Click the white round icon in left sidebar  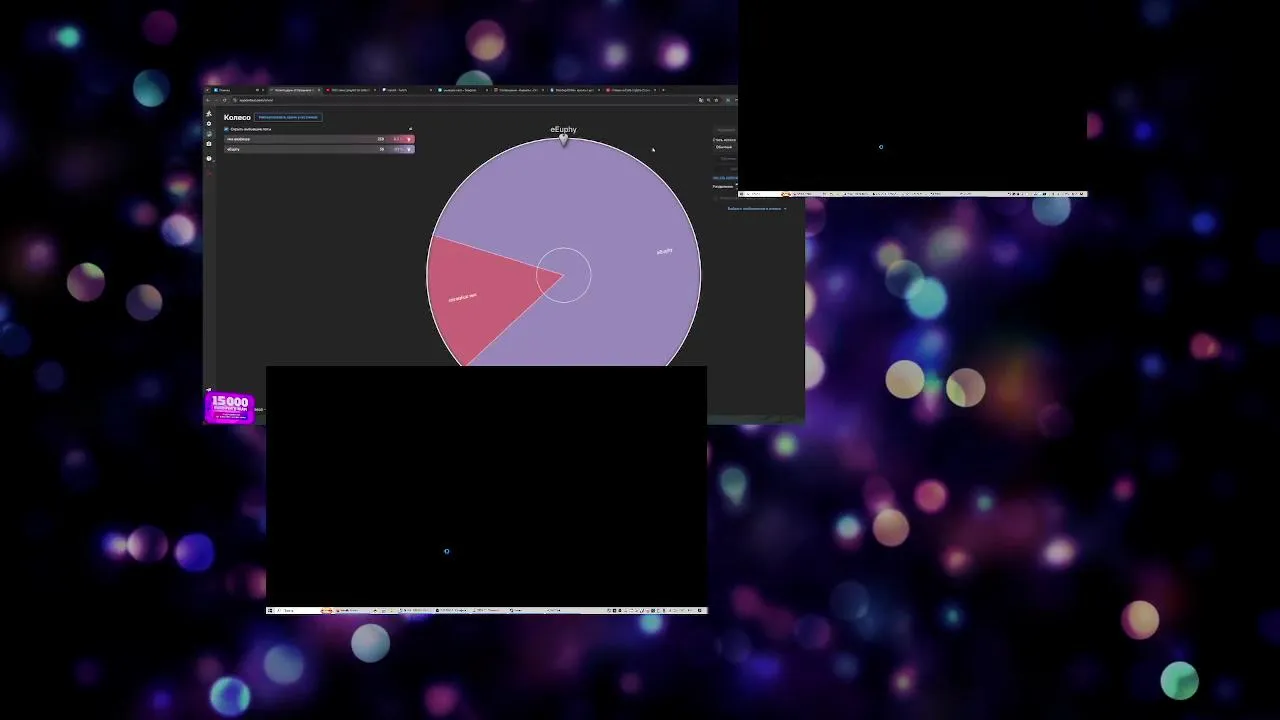coord(209,158)
